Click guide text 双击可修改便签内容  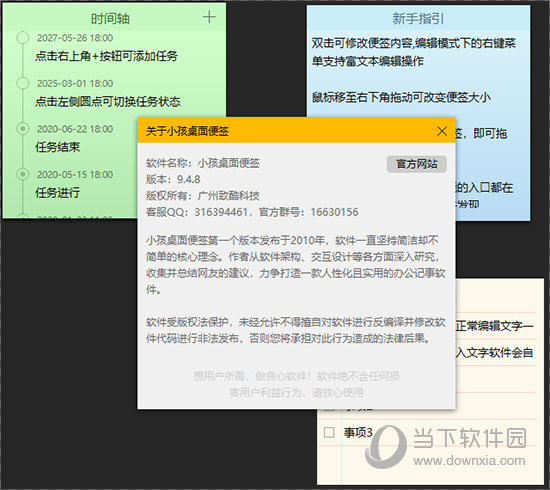(362, 43)
